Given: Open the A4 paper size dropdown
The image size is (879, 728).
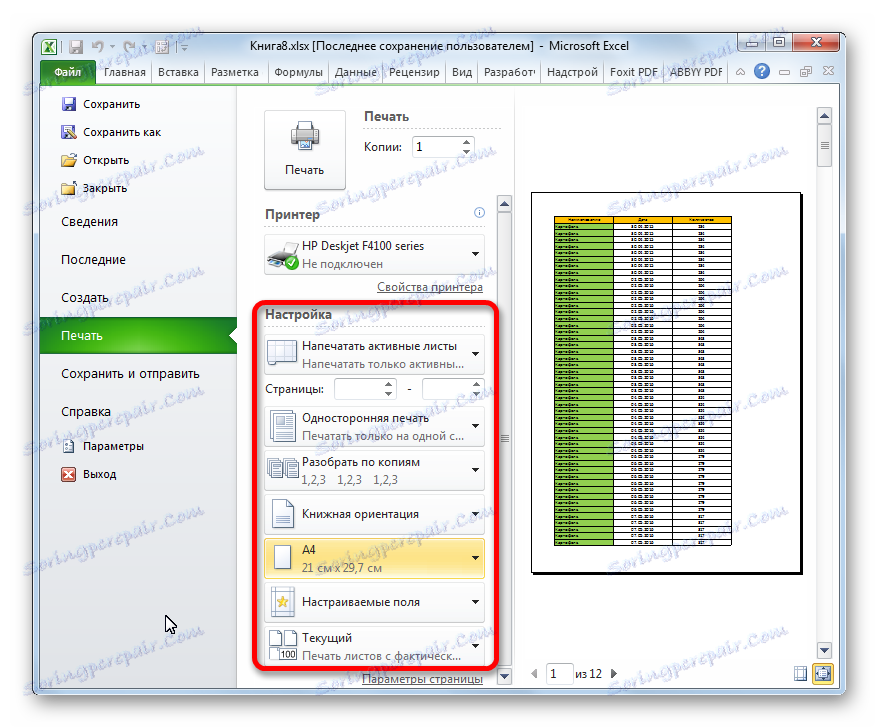Looking at the screenshot, I should click(x=374, y=558).
